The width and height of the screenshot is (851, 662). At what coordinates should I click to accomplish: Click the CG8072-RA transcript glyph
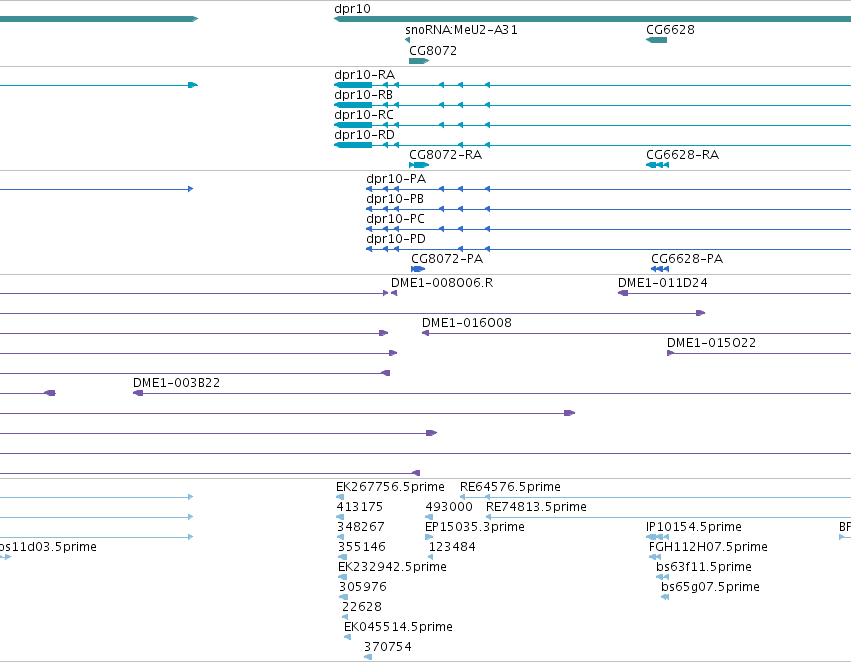(x=419, y=165)
